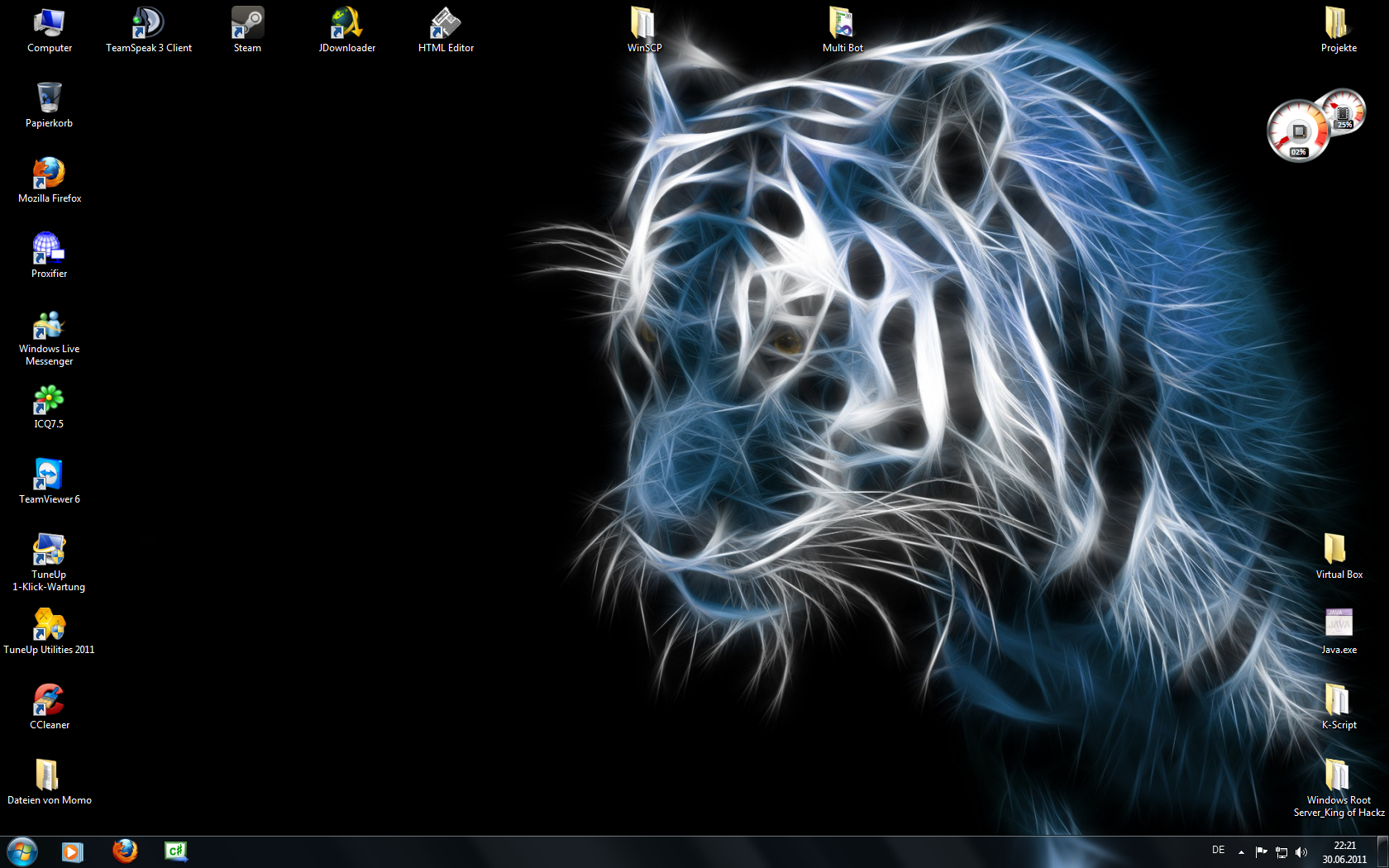
Task: Click the Show desktop button
Action: point(1382,852)
